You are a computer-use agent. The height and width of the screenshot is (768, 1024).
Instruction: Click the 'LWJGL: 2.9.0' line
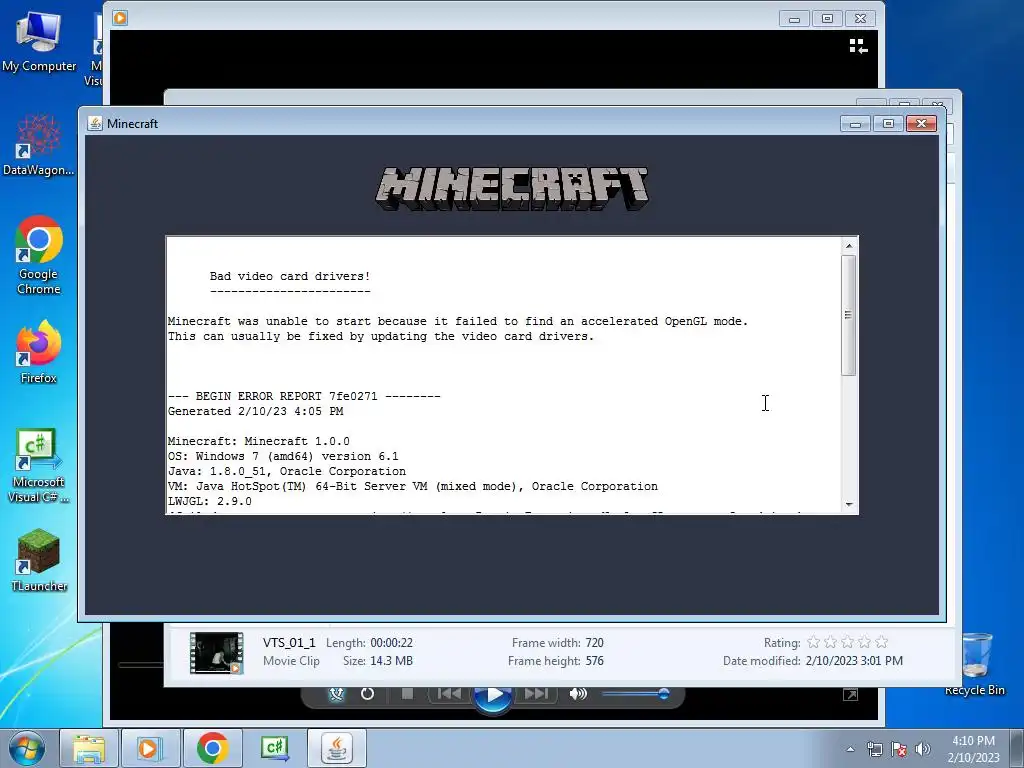click(210, 502)
